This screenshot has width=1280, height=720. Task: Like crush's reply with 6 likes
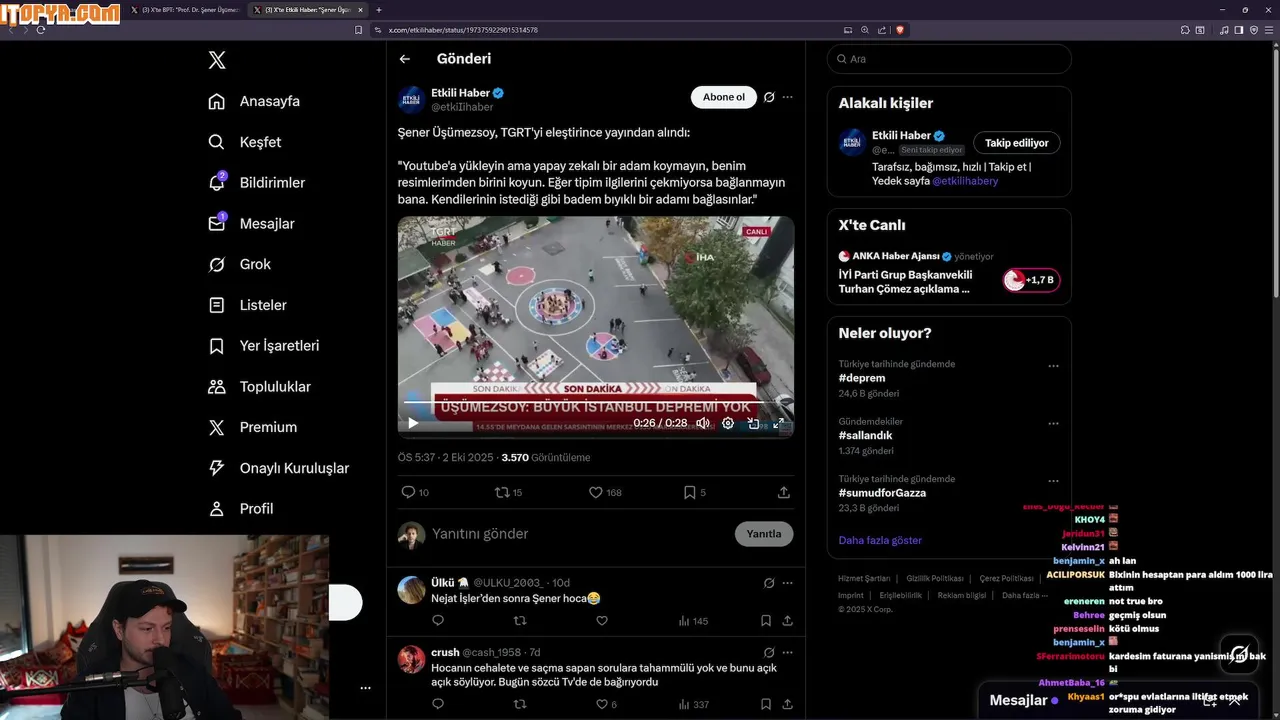pos(607,704)
